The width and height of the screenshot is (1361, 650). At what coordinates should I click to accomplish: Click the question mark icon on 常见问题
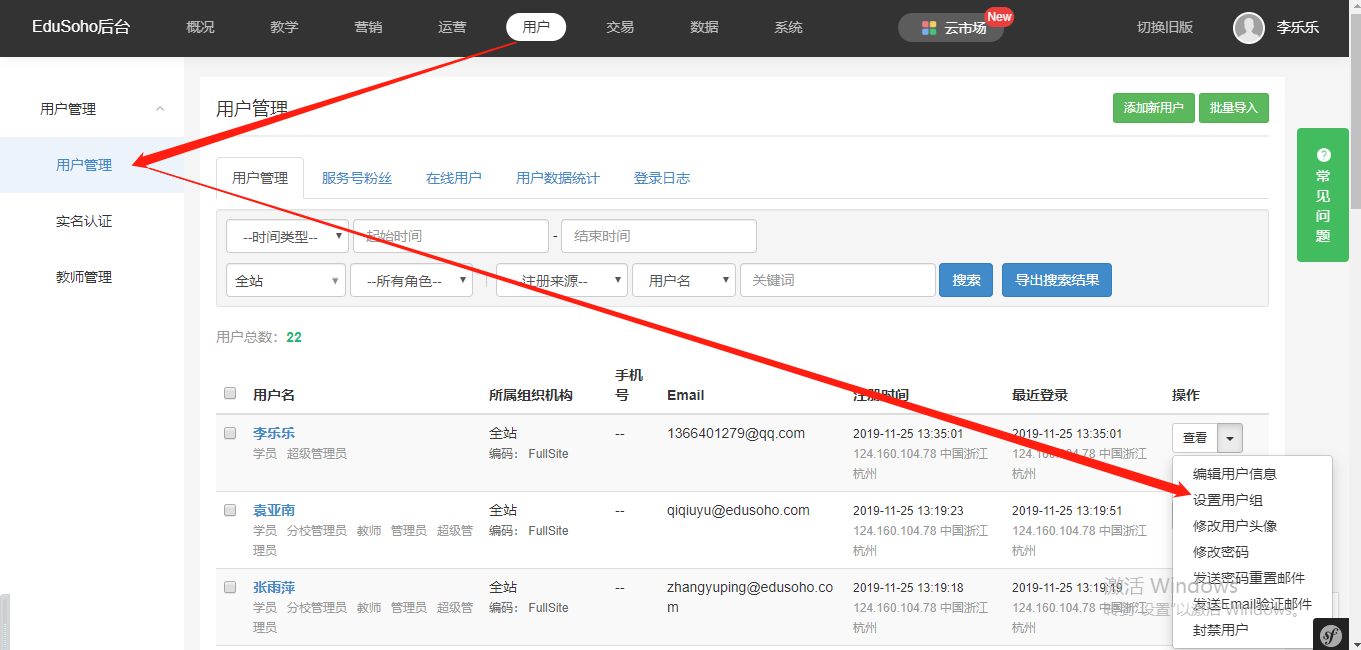coord(1323,155)
